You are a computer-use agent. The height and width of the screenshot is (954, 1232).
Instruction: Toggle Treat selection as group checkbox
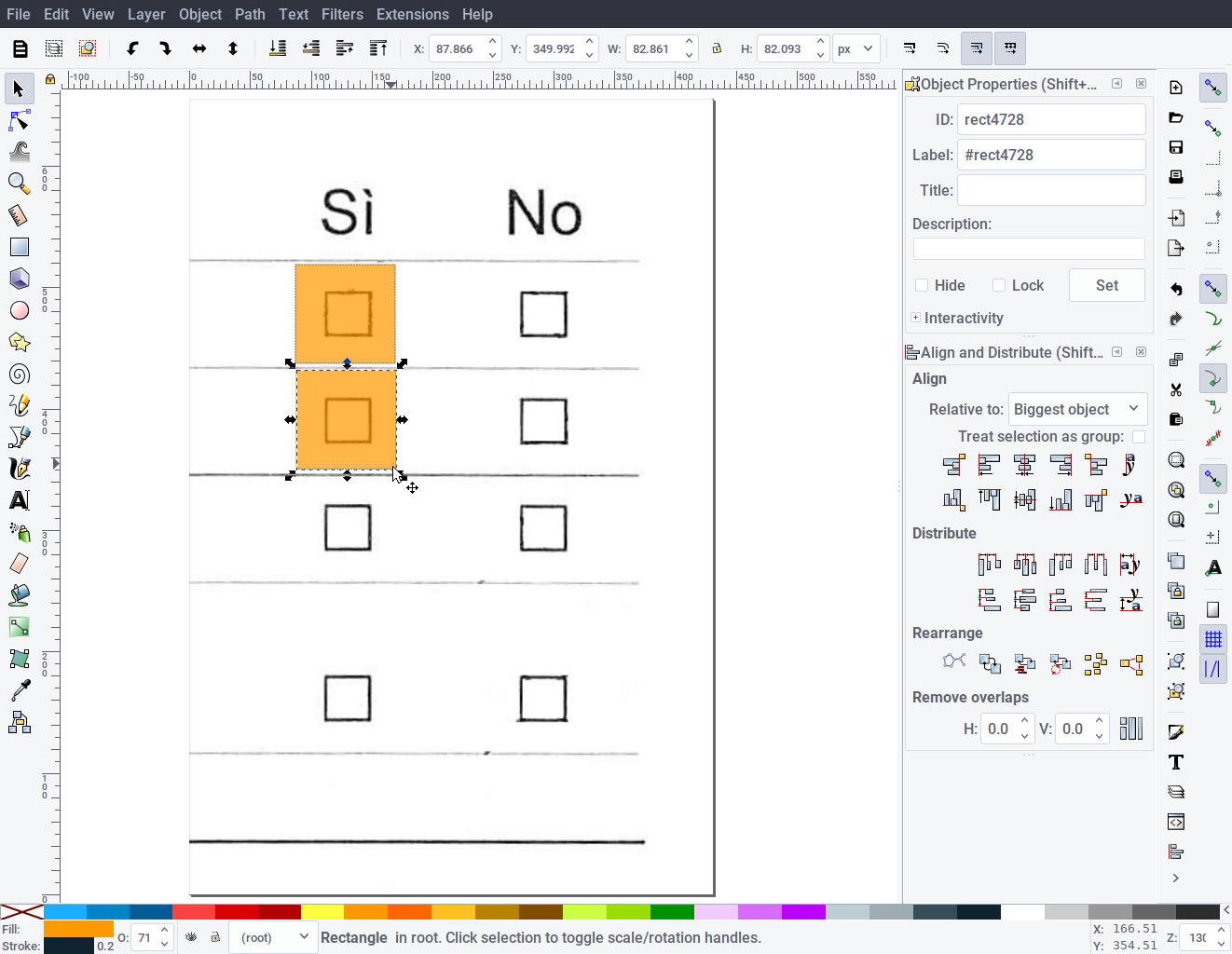pyautogui.click(x=1138, y=437)
